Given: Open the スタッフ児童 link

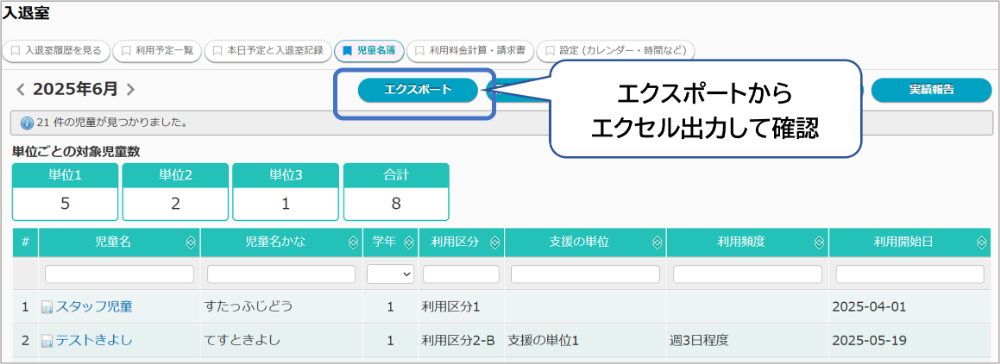Looking at the screenshot, I should [94, 307].
